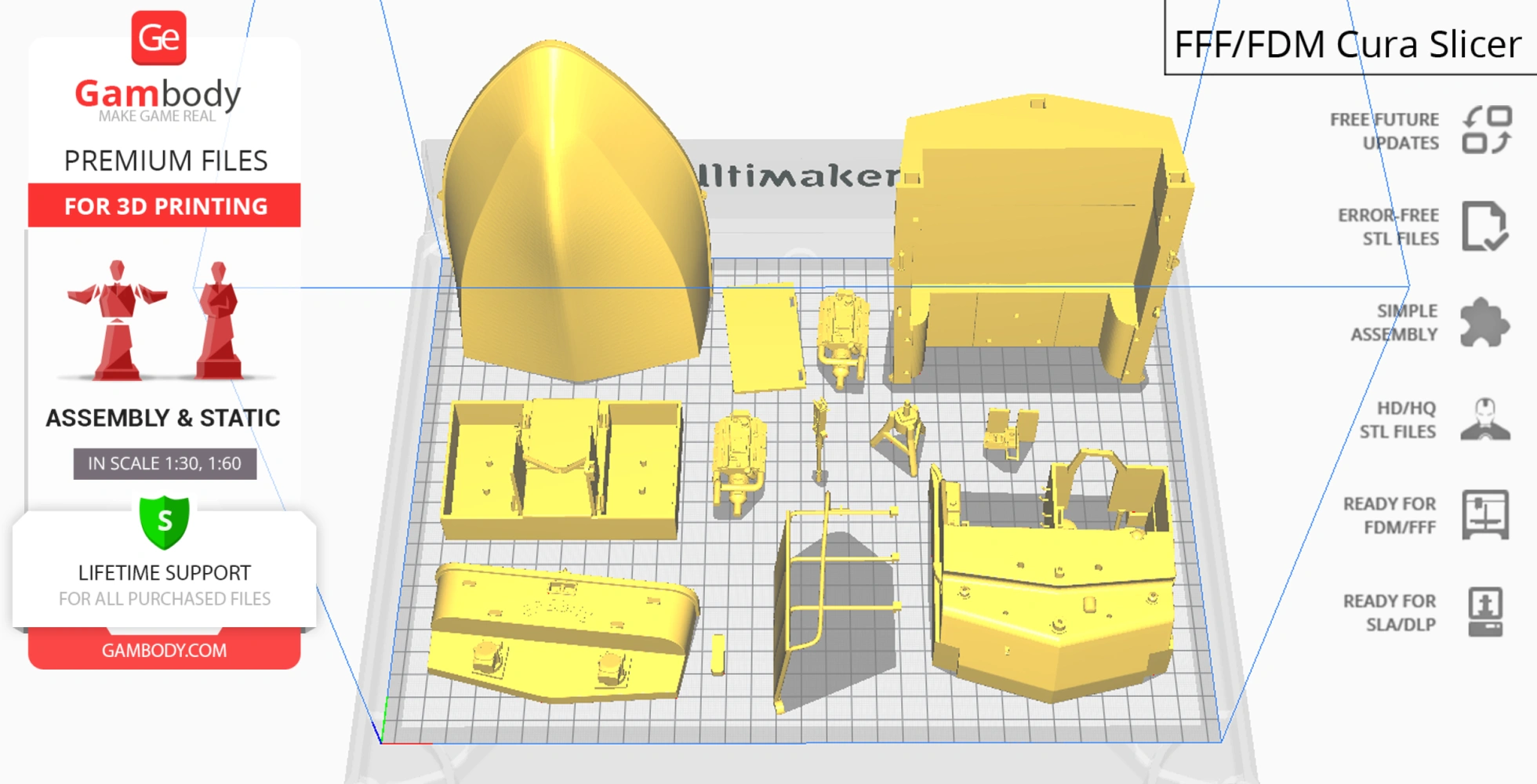Select the flat rectangular panel model

pyautogui.click(x=763, y=337)
